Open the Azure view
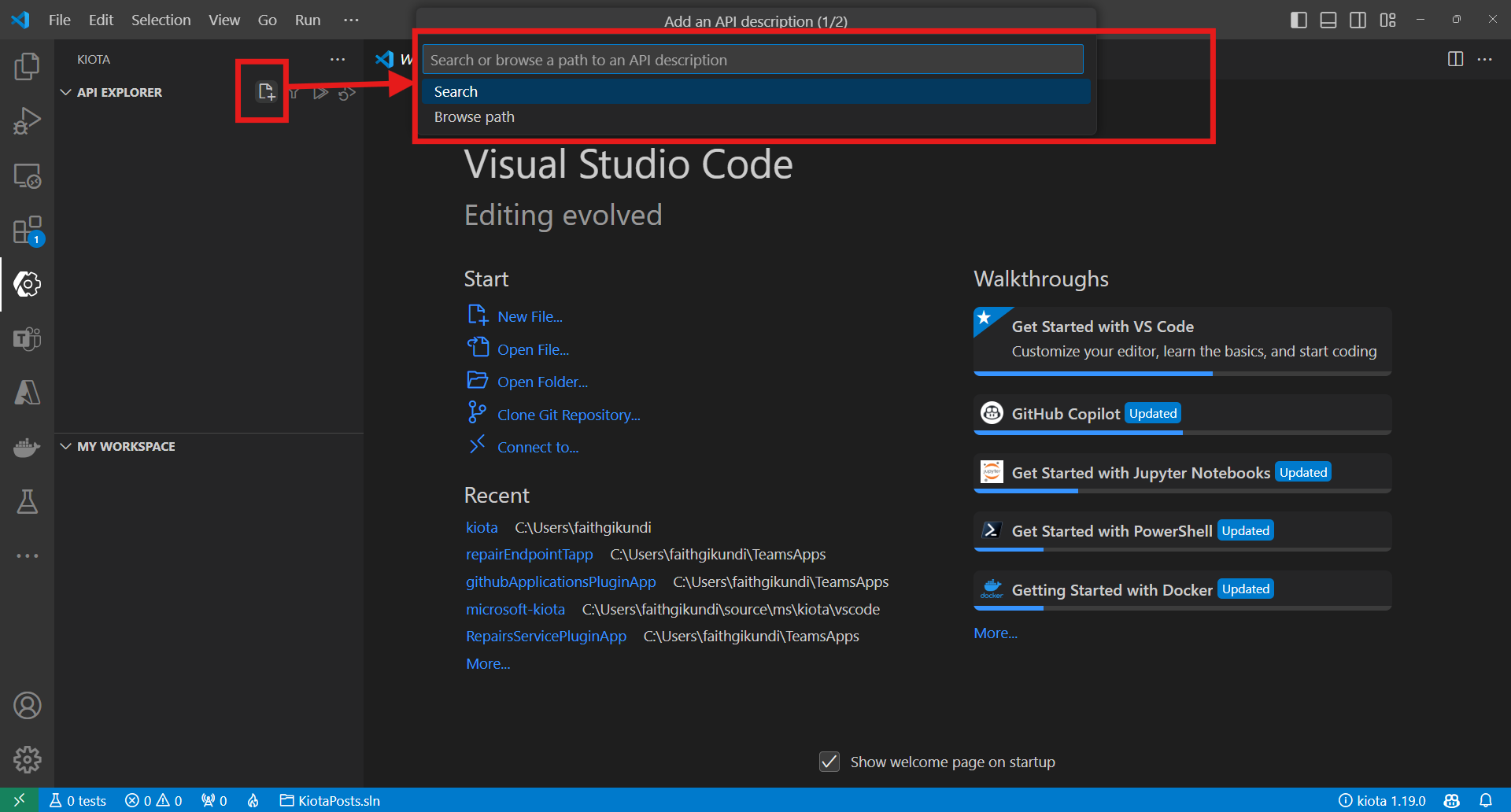This screenshot has width=1511, height=812. (x=27, y=393)
